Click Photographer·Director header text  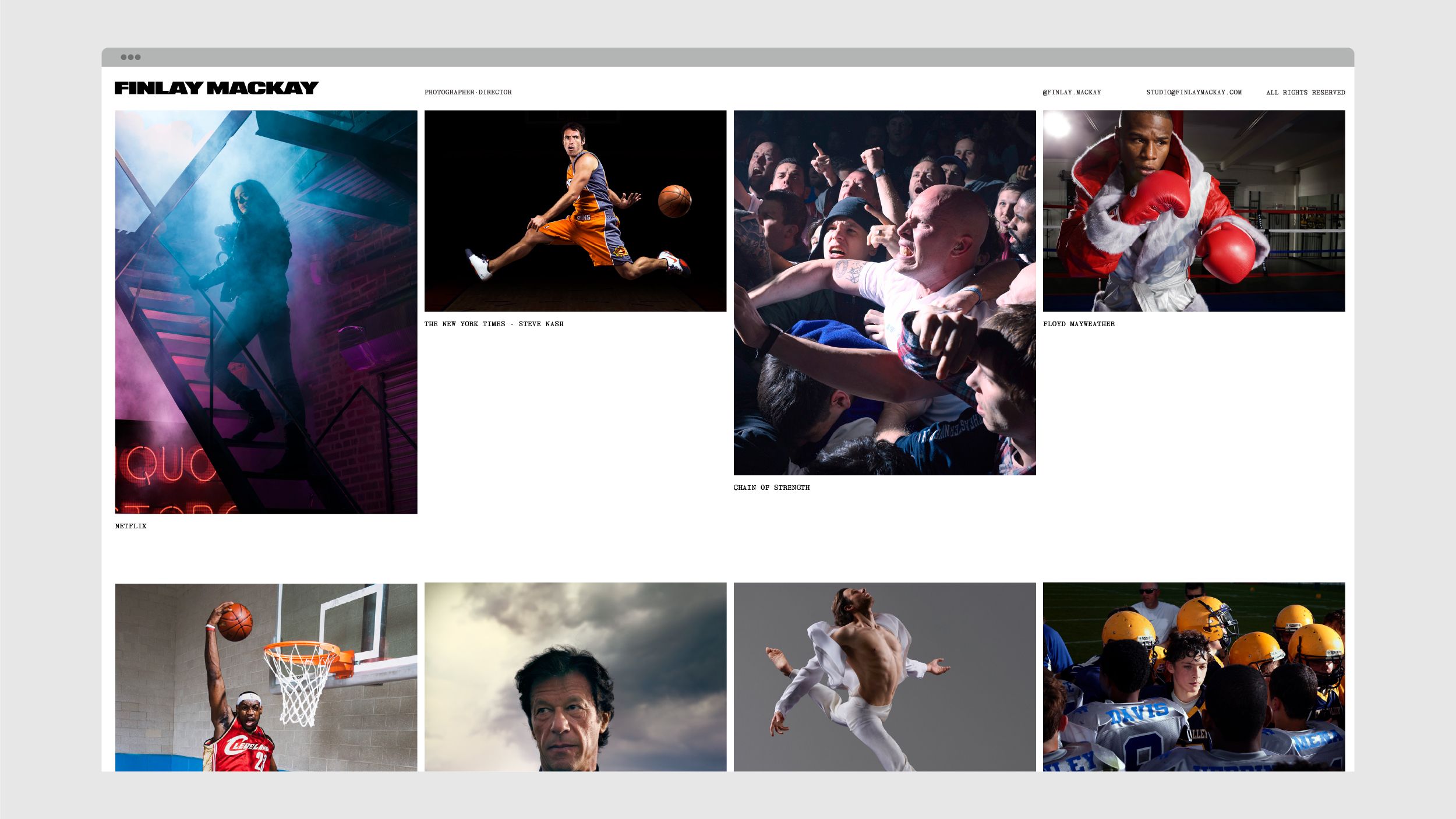(x=468, y=92)
